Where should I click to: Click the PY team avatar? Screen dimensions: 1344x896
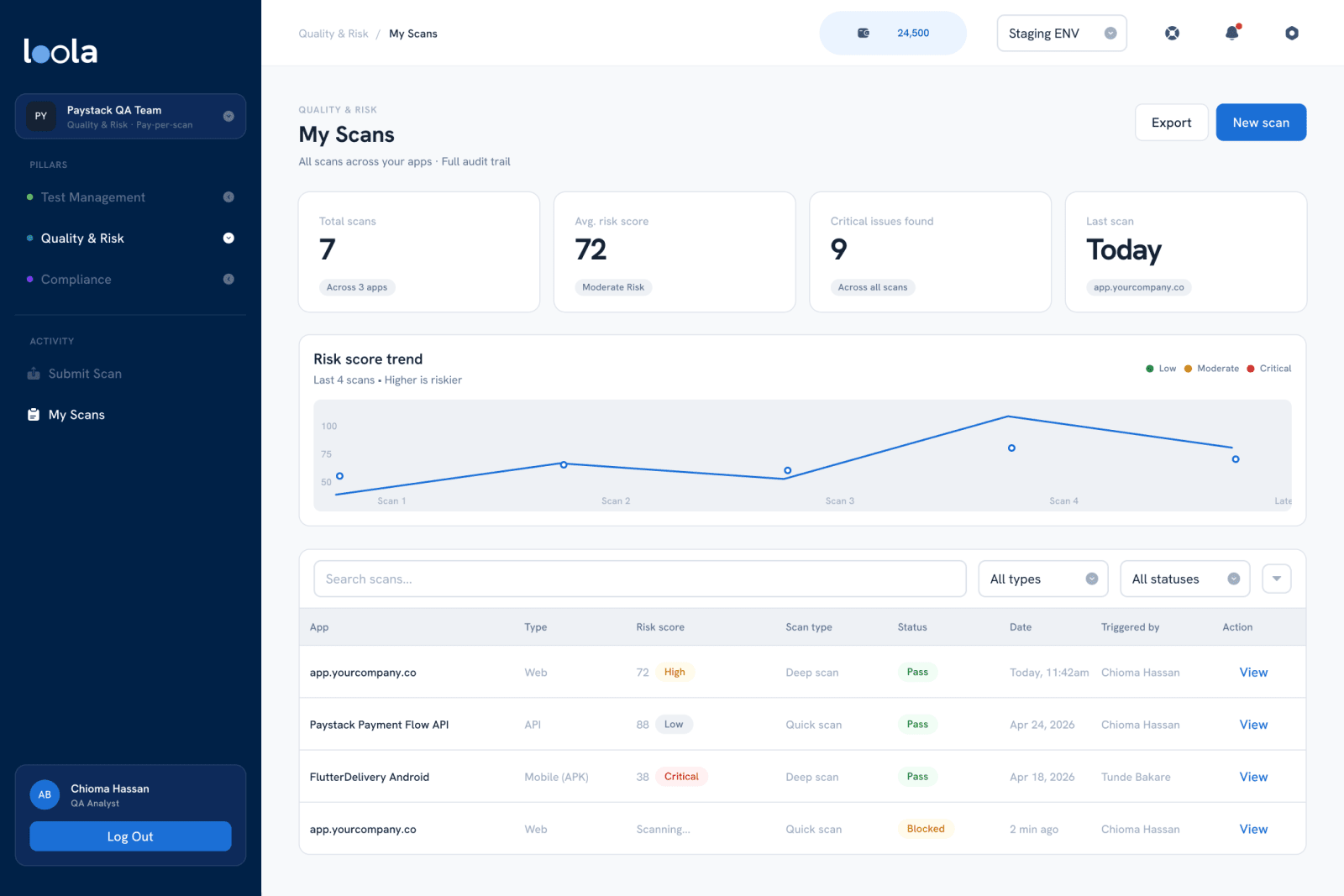[x=41, y=116]
